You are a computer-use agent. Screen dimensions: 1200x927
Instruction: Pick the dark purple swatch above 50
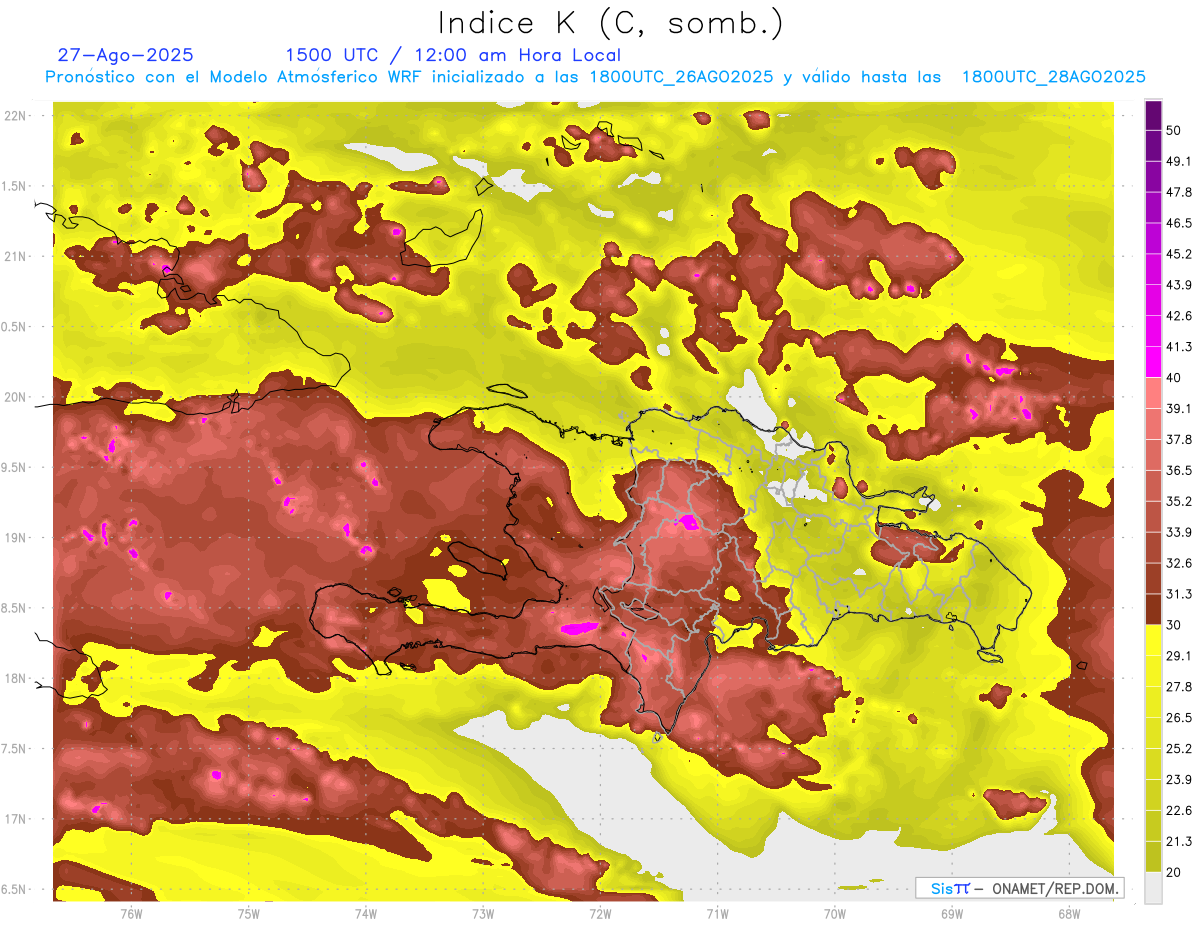[1153, 115]
